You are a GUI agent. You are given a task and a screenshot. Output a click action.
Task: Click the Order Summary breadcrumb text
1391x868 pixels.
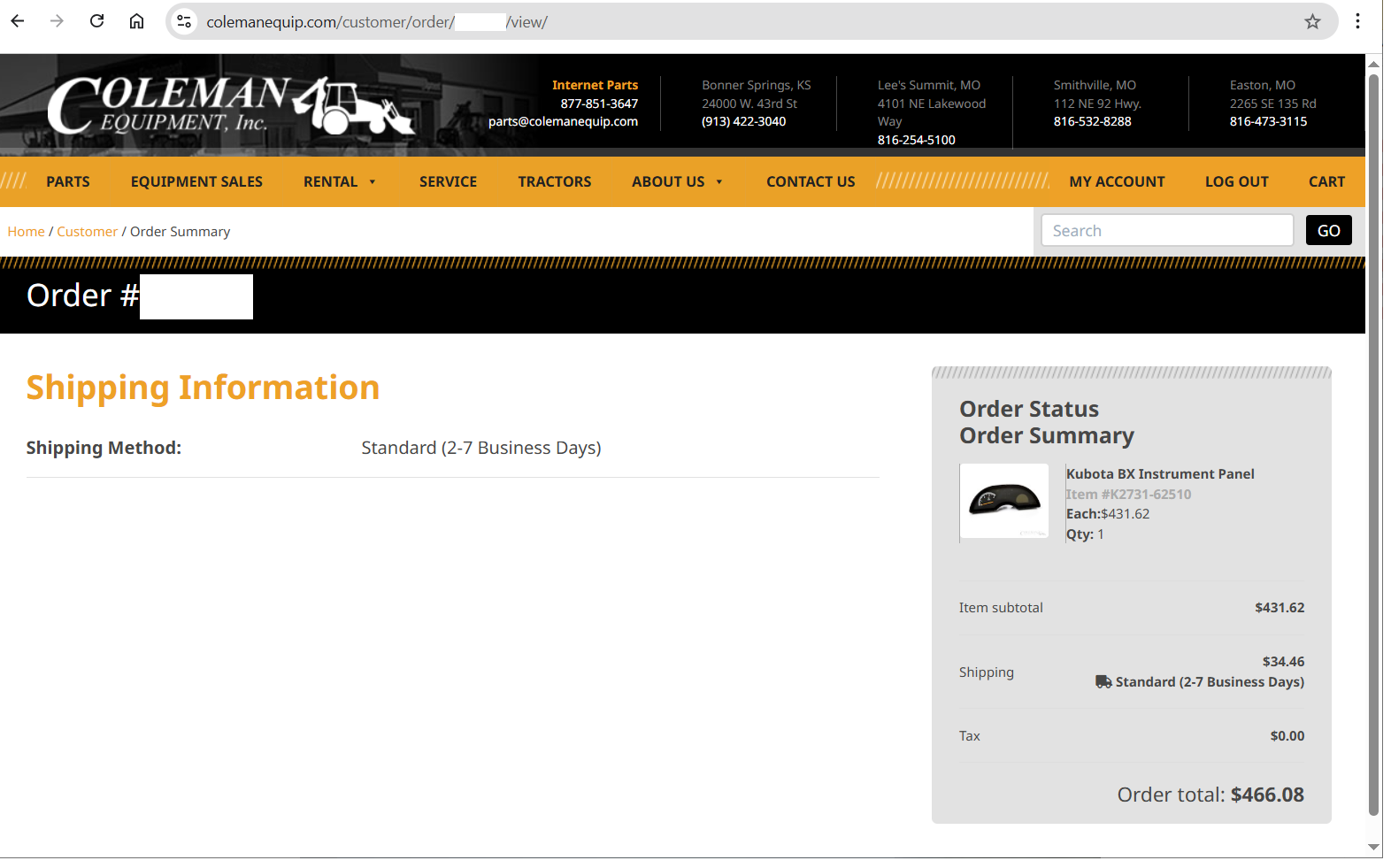(x=180, y=231)
